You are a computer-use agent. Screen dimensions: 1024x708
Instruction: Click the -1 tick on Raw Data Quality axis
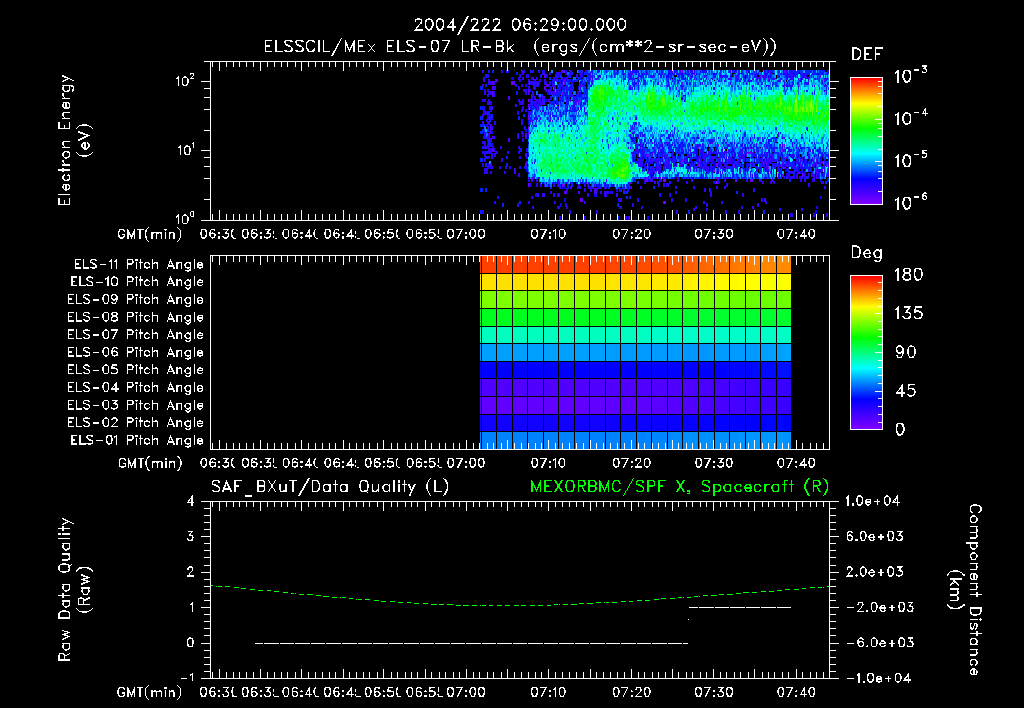point(187,678)
